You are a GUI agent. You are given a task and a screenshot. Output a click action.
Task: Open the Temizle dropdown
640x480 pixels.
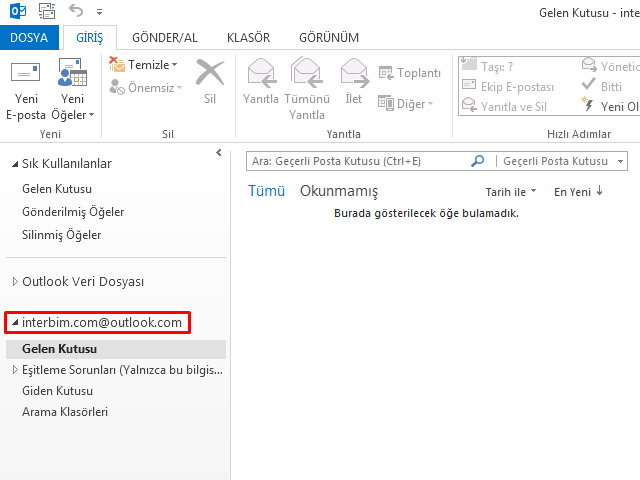coord(152,65)
